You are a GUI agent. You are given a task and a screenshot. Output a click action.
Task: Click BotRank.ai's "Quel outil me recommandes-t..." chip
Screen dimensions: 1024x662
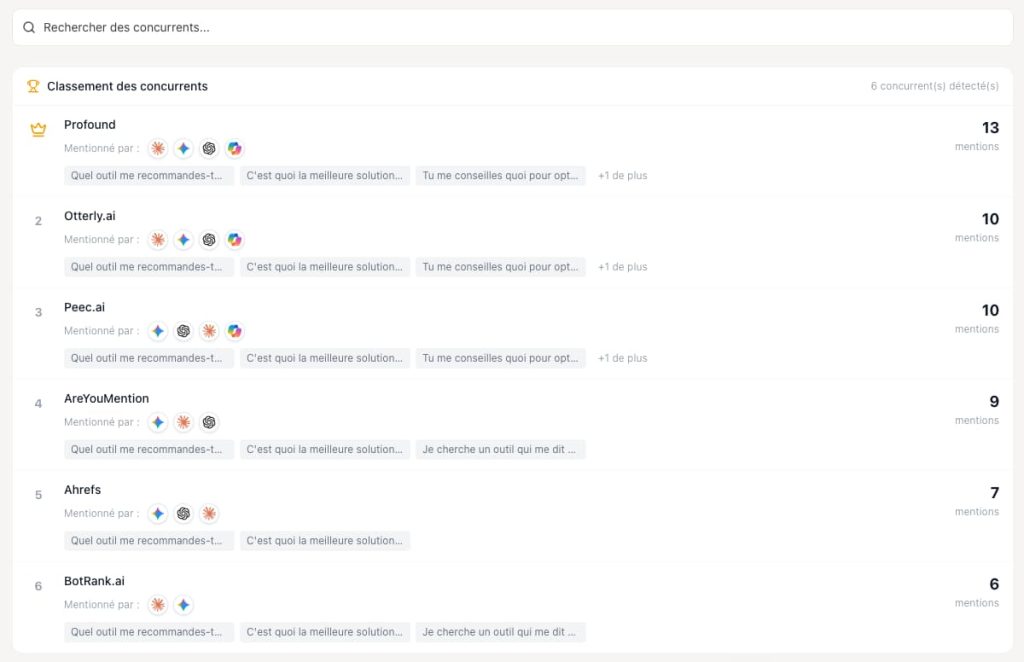pyautogui.click(x=149, y=633)
